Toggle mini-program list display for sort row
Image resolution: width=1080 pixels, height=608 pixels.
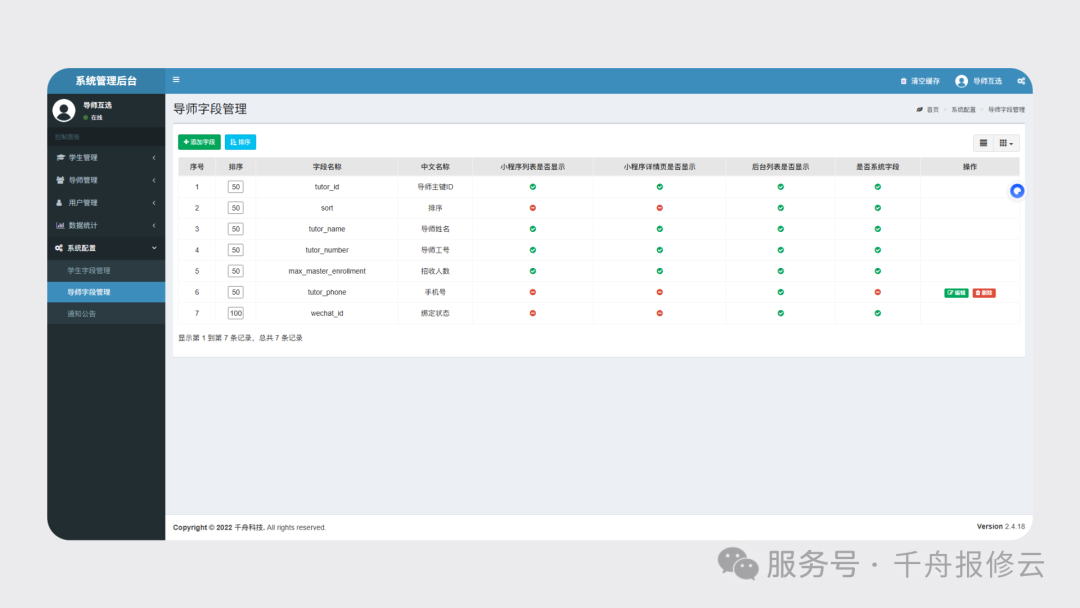coord(532,208)
